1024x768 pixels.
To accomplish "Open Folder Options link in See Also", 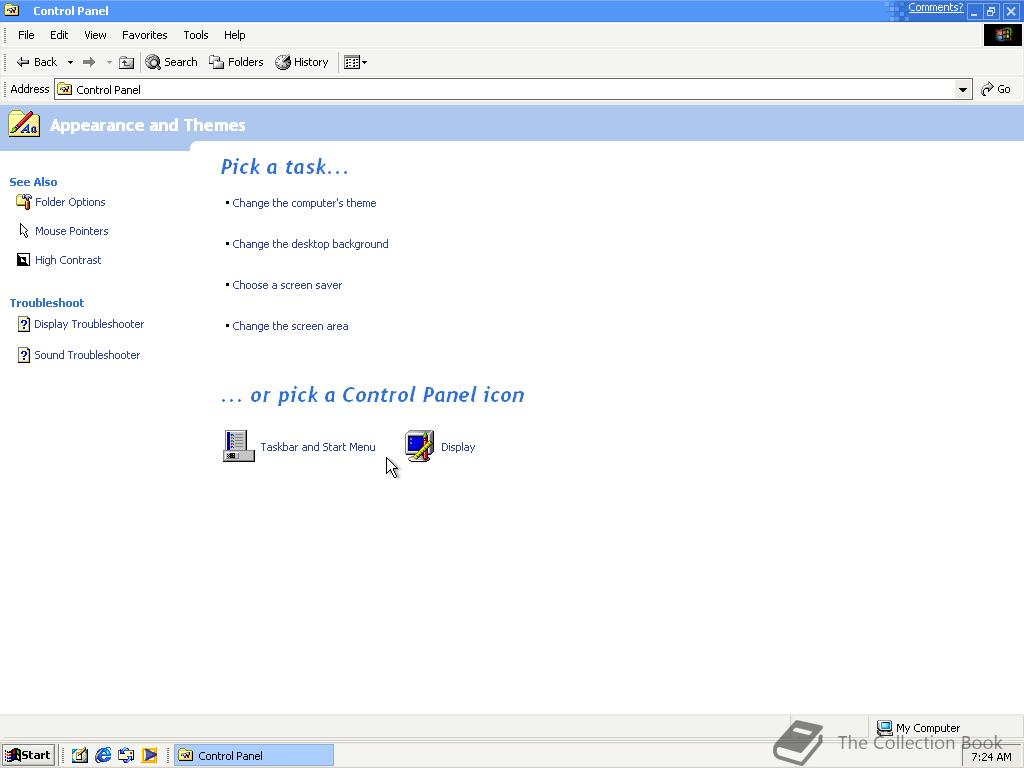I will 70,202.
